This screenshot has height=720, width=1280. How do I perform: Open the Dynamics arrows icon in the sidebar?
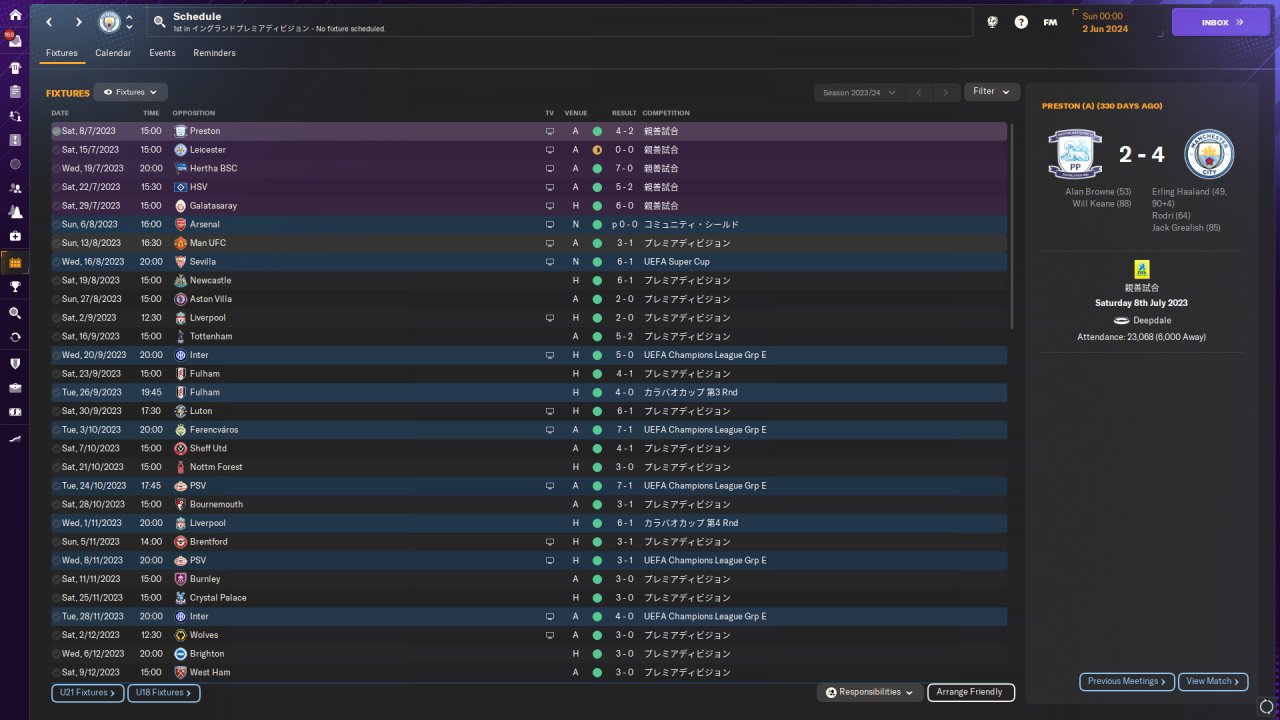coord(15,116)
